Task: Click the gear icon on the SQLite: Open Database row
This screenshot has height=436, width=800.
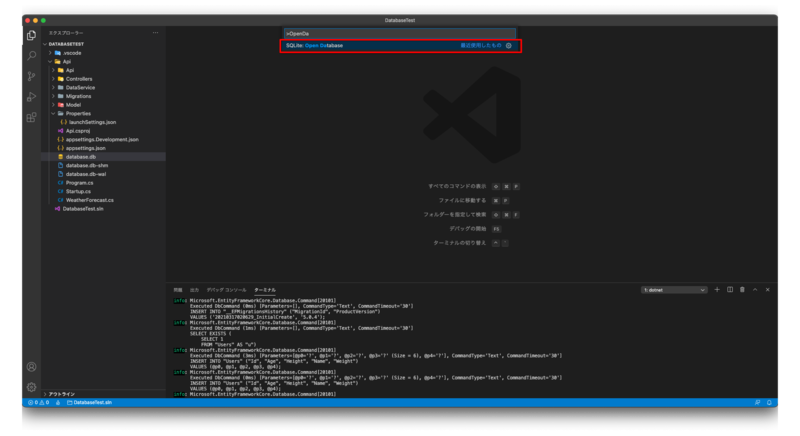Action: click(509, 45)
